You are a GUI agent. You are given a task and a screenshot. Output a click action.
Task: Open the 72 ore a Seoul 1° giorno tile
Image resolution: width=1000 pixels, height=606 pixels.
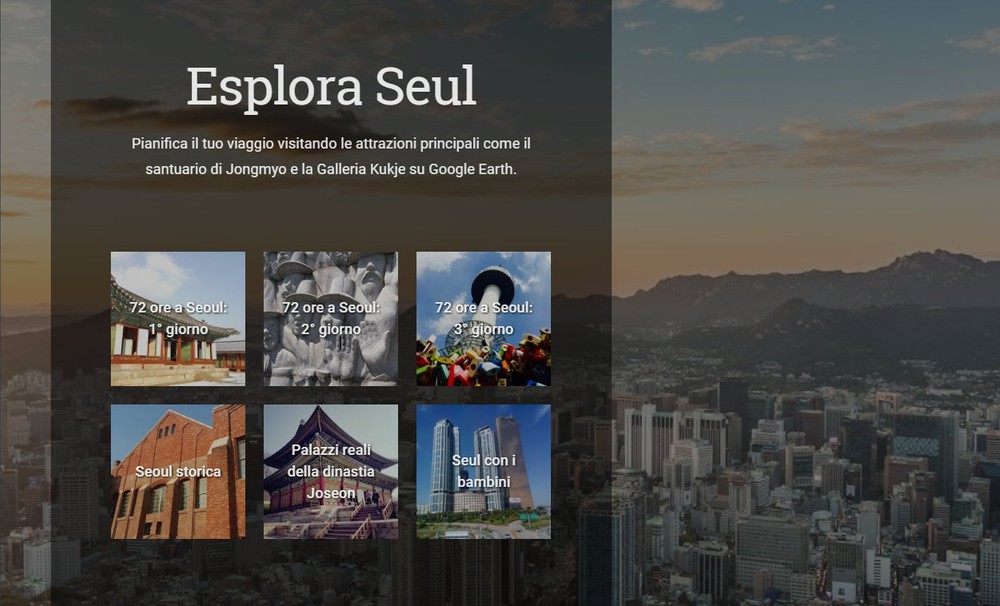pyautogui.click(x=178, y=318)
